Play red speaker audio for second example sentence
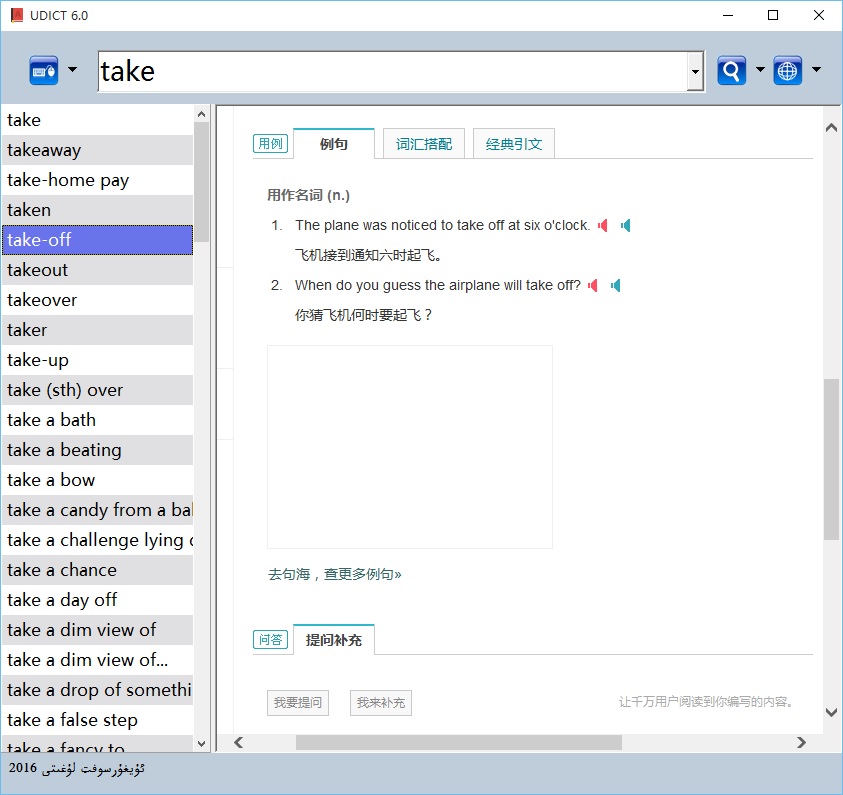Screen dimensions: 843x795 pos(593,286)
